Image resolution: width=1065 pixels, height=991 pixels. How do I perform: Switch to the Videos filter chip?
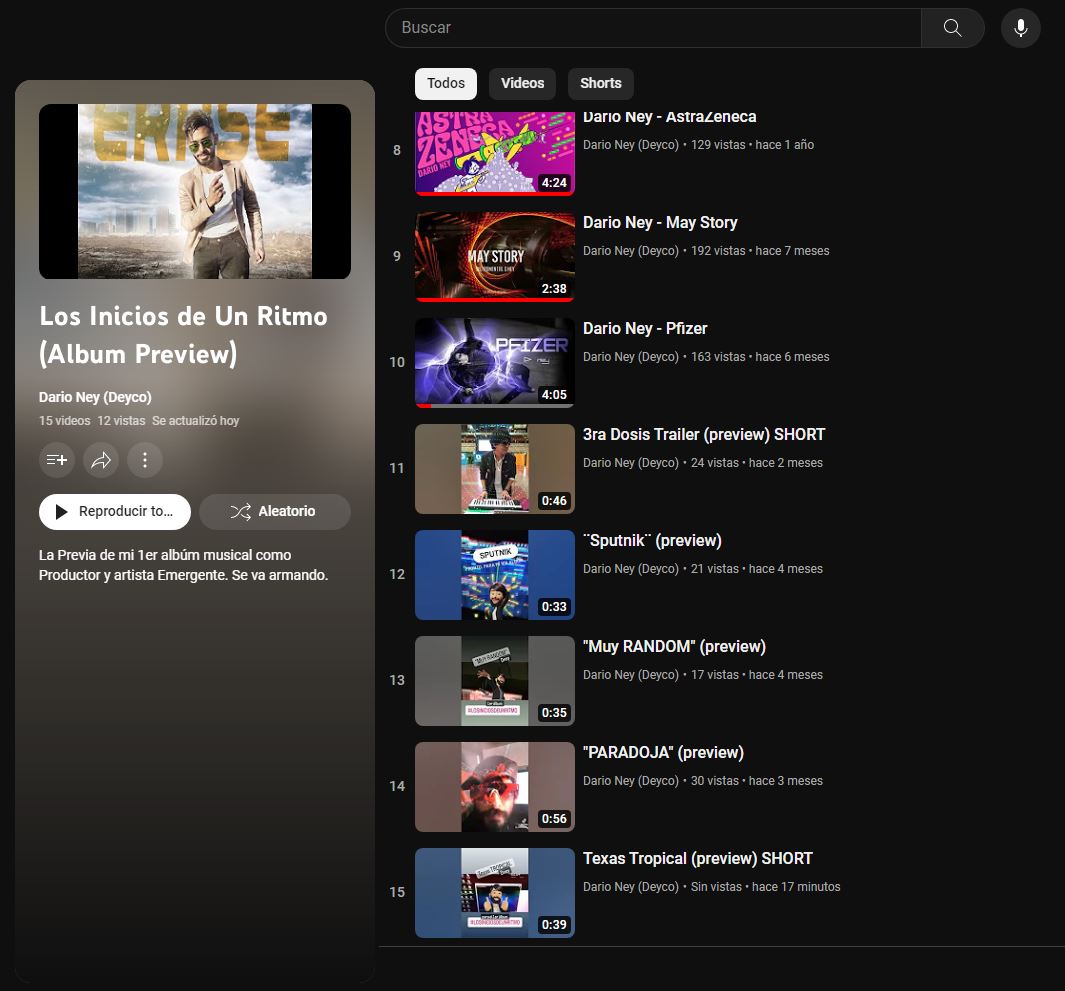click(522, 84)
